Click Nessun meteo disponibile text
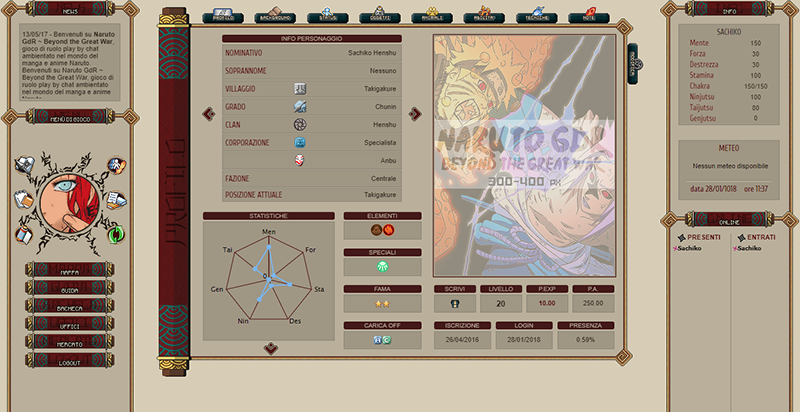Screen dimensions: 800x412 point(730,166)
